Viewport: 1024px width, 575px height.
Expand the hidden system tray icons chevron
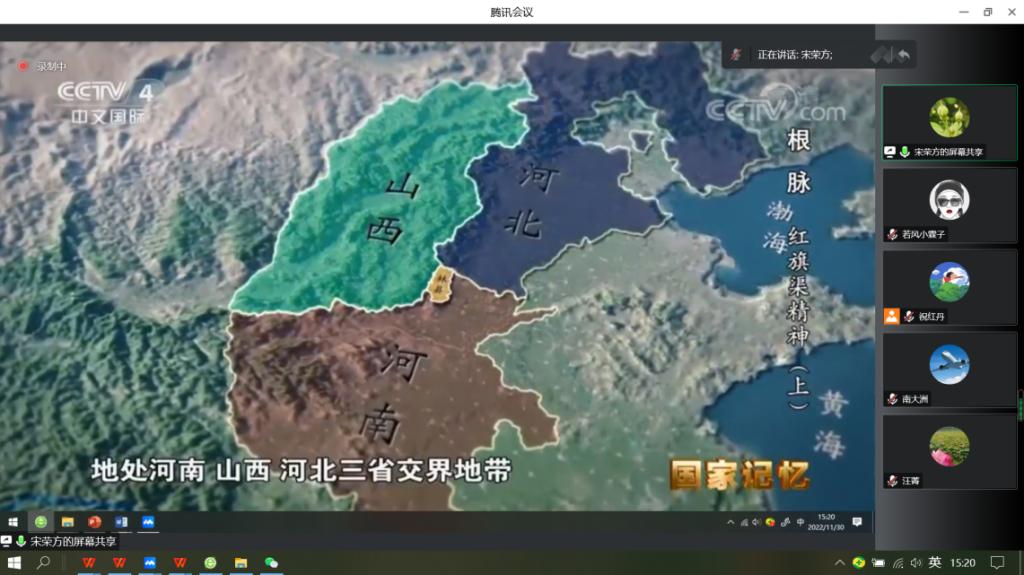click(x=840, y=563)
